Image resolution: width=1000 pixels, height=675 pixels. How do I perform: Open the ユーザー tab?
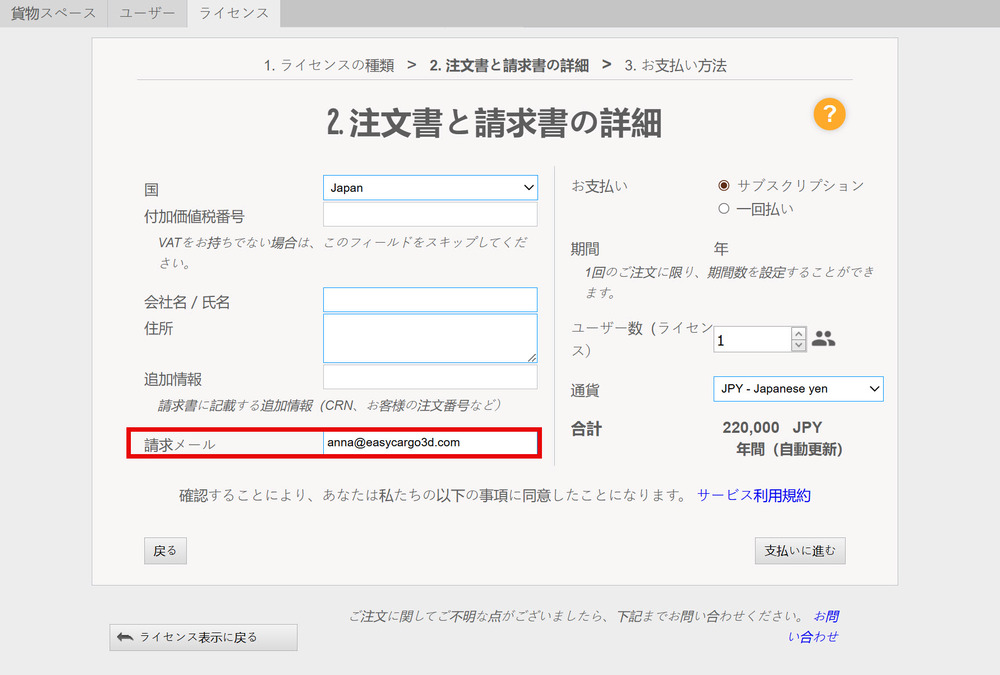(147, 14)
